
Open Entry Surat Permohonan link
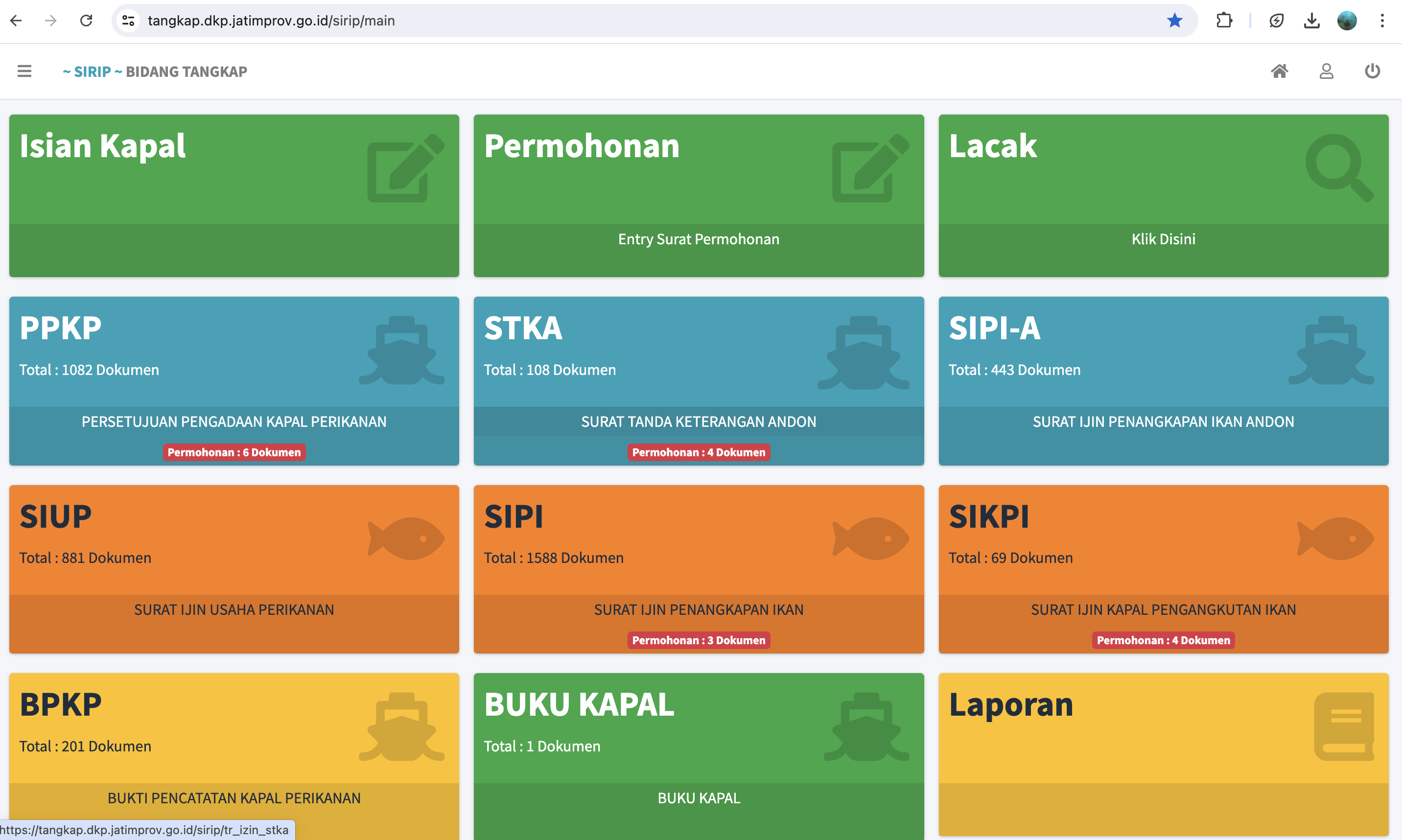click(698, 239)
